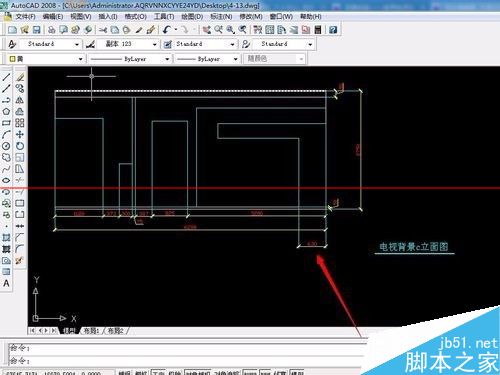Select the Line tool in Draw toolbar

[x=6, y=77]
